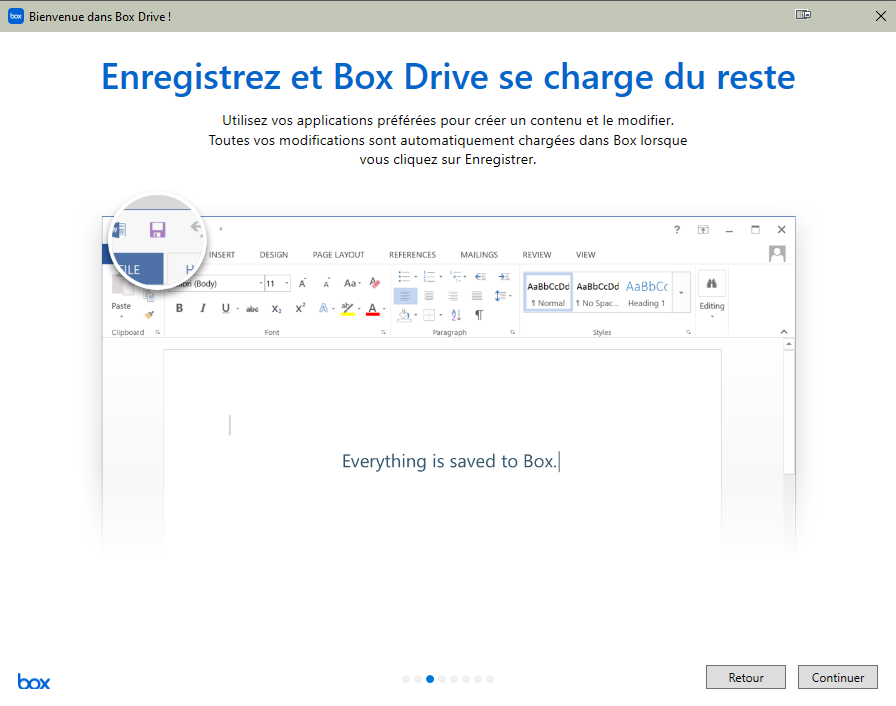Open the REVIEW tab
The image size is (896, 706).
point(537,255)
